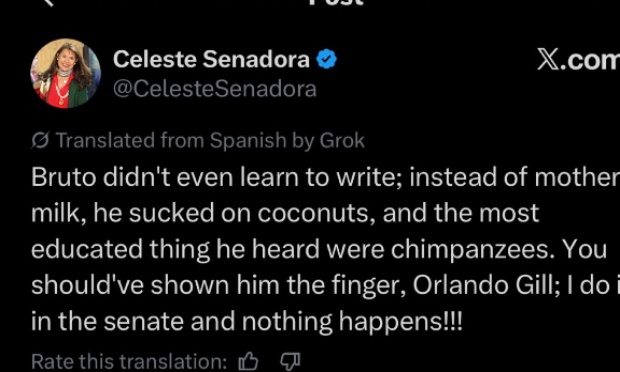
Task: Rate the translation with thumbs down
Action: click(290, 362)
